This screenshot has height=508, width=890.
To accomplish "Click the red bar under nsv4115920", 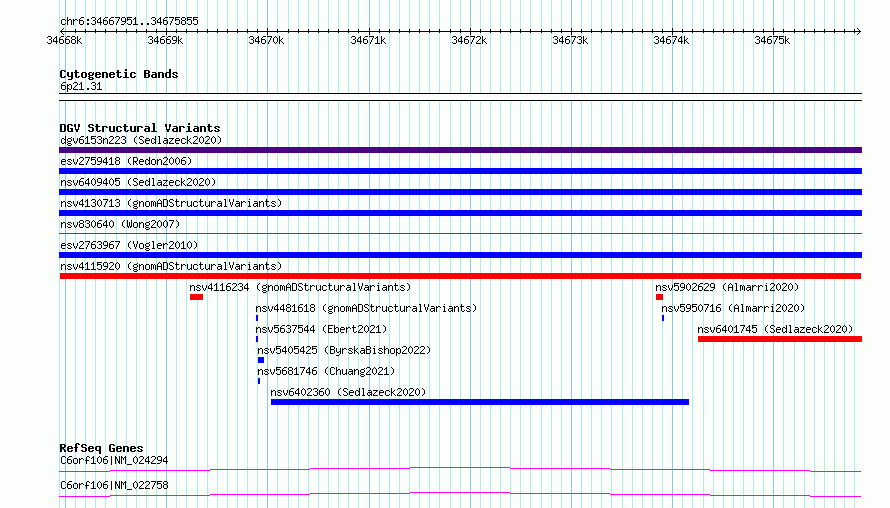I will 460,276.
